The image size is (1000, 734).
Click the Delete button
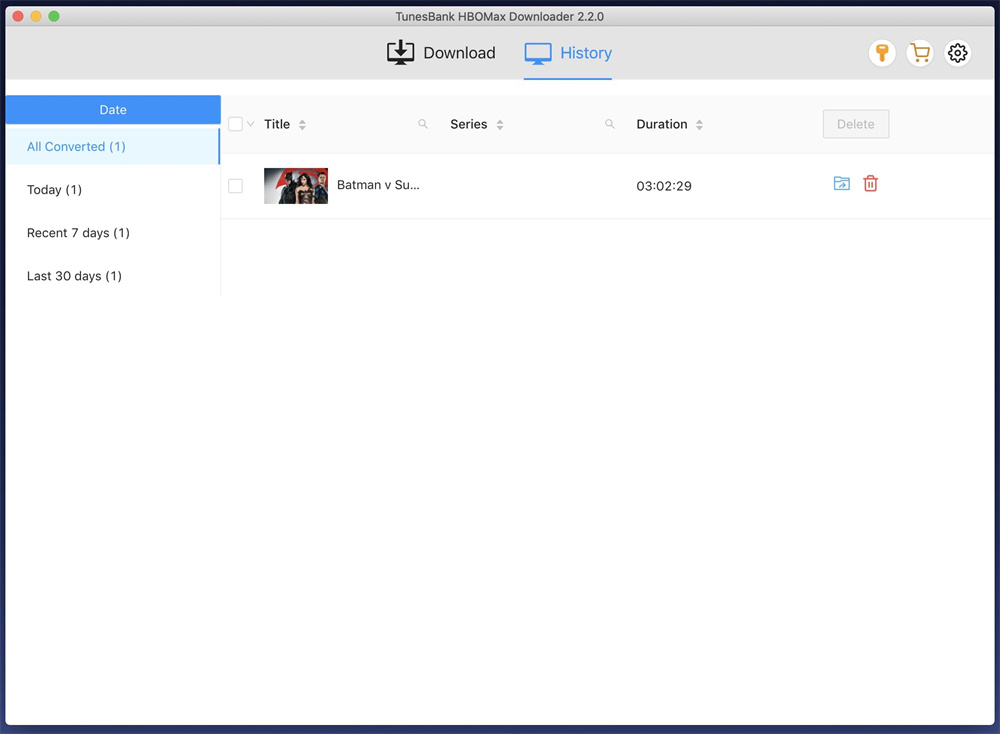[856, 124]
